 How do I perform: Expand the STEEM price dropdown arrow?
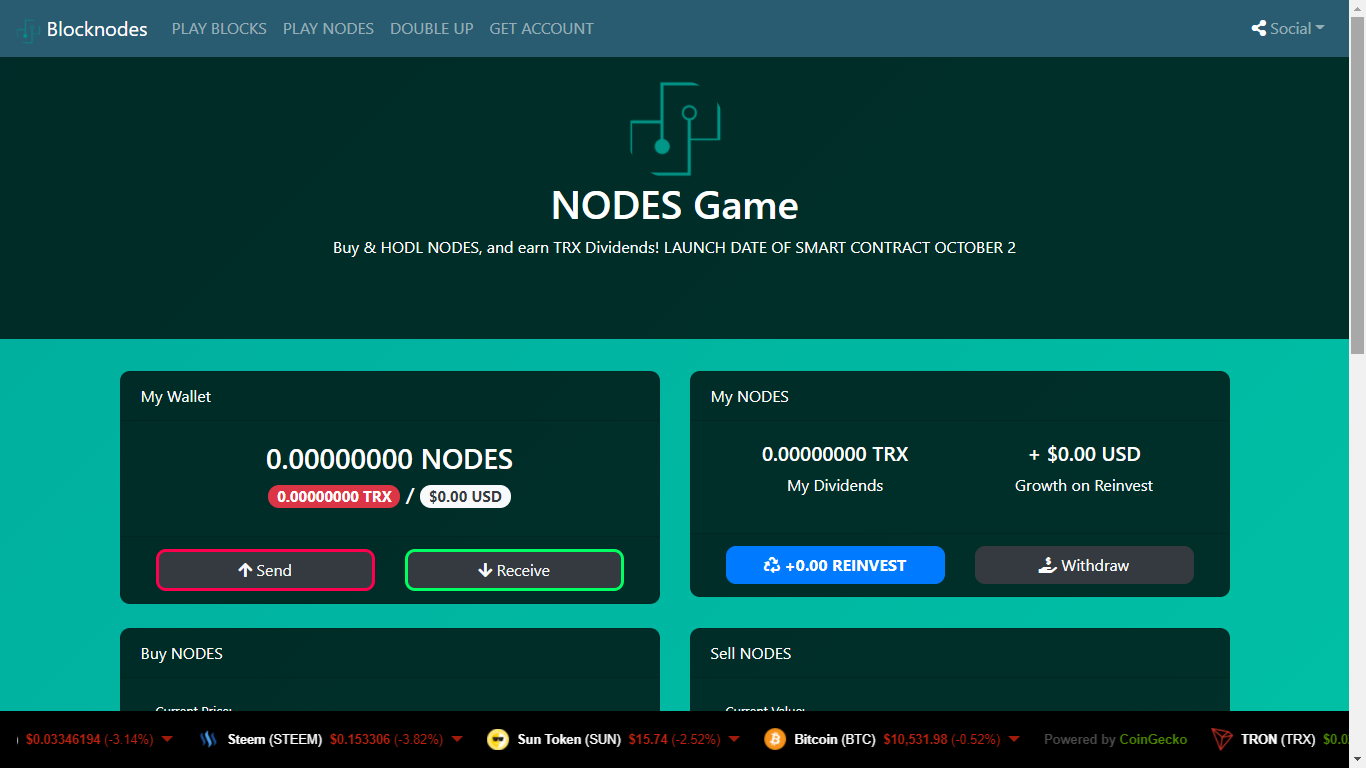coord(457,739)
